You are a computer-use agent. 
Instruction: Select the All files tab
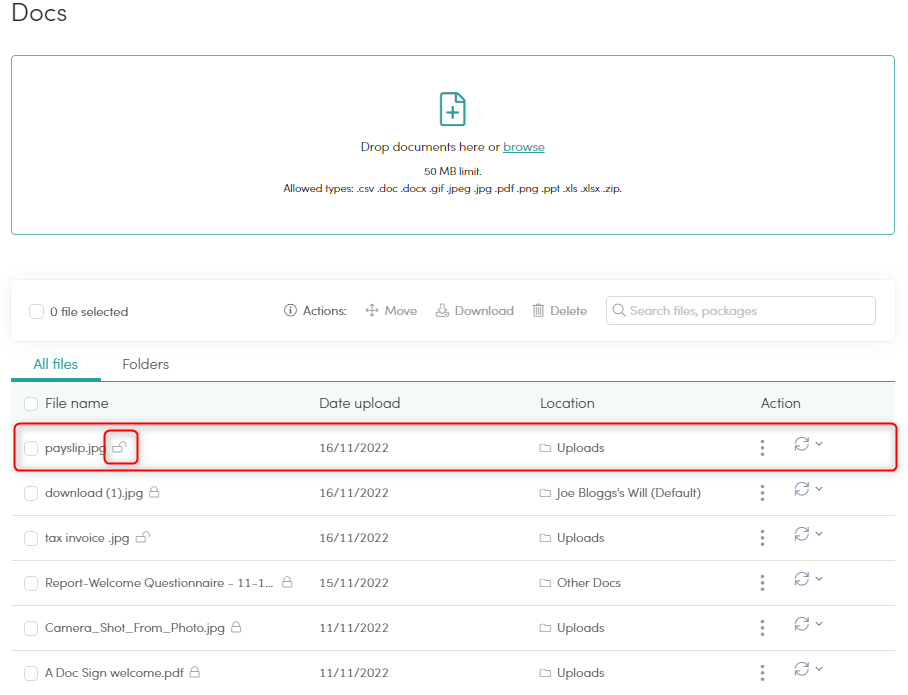55,364
